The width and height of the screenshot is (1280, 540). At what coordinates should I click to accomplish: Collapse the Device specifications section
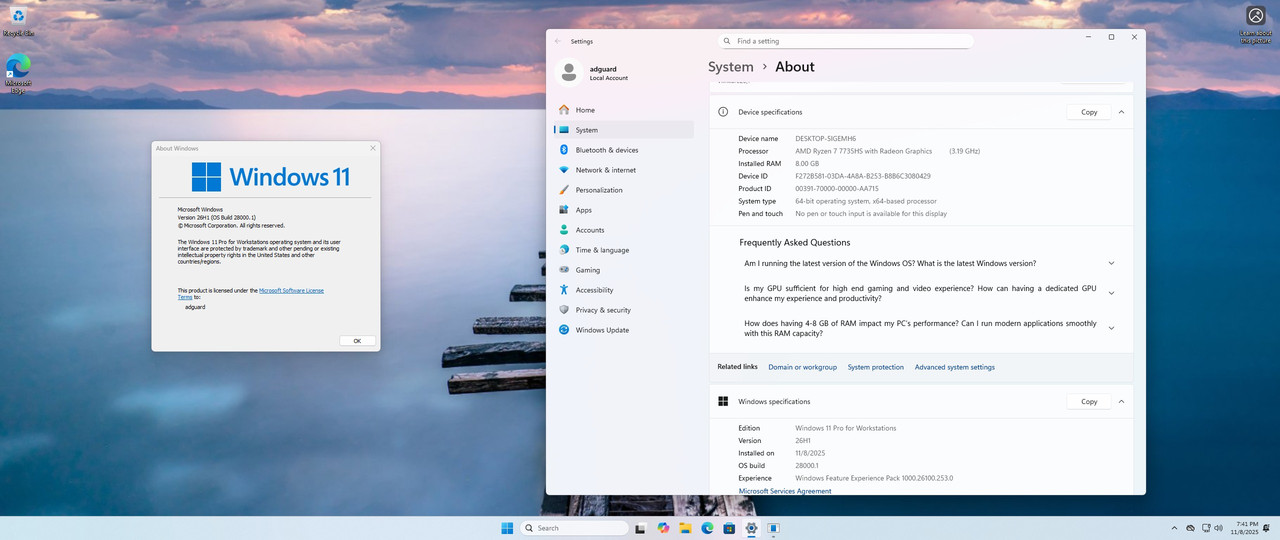pyautogui.click(x=1121, y=112)
